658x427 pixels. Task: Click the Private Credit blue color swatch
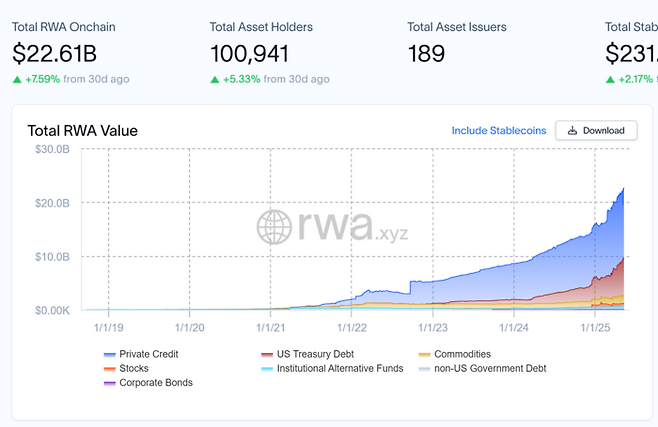[x=109, y=354]
